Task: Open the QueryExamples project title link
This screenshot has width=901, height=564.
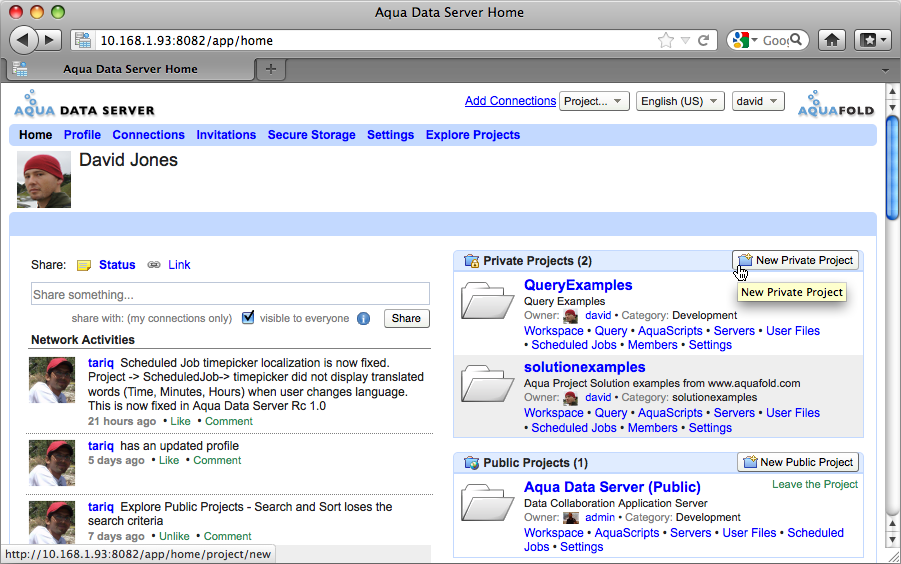Action: 577,285
